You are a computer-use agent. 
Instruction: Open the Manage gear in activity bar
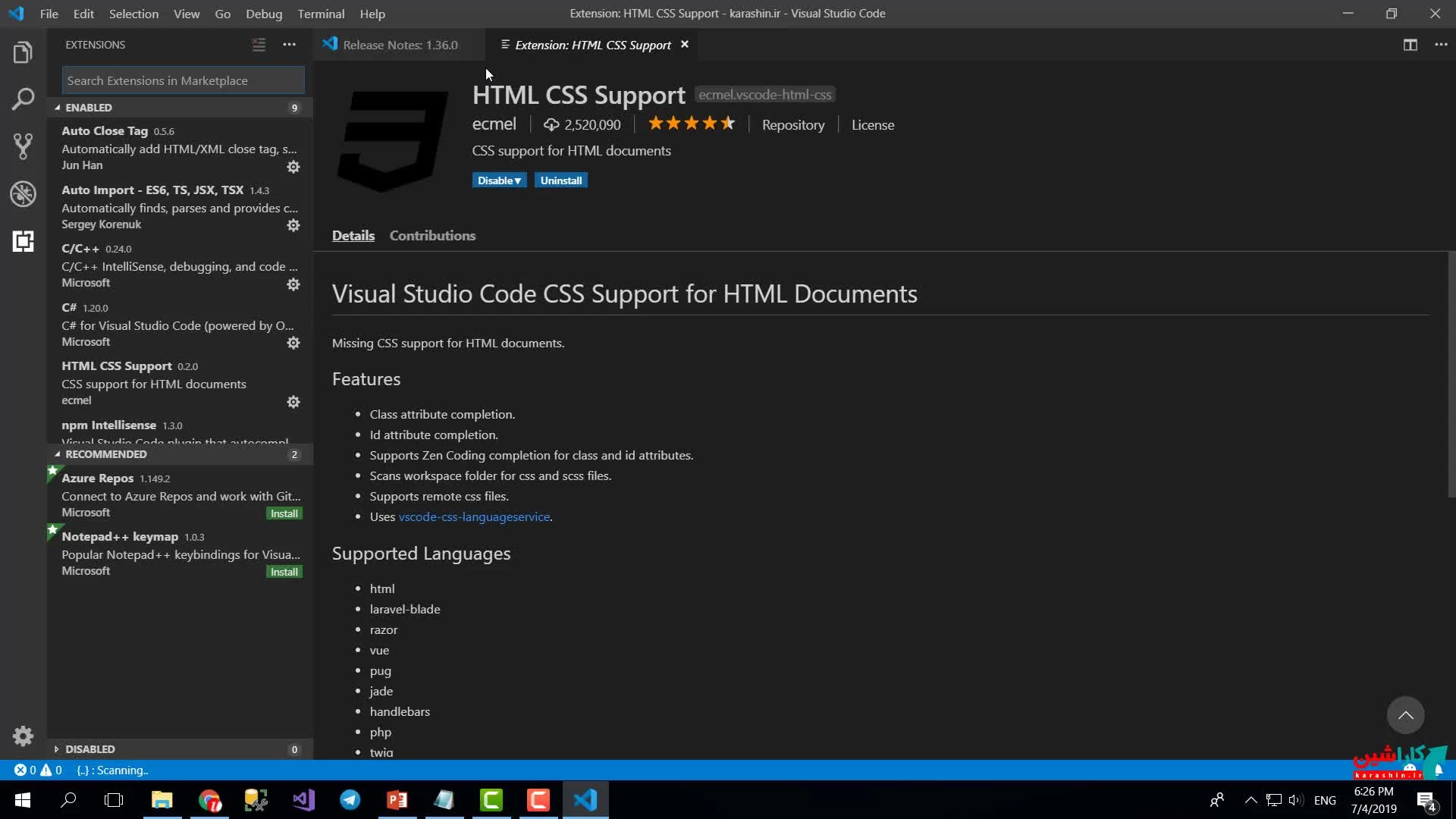point(23,736)
